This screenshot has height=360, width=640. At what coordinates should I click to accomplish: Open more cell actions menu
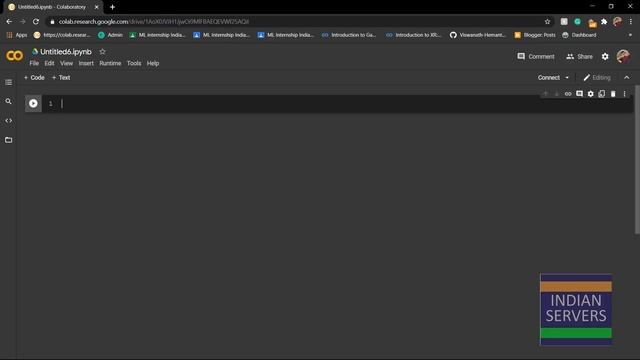(624, 94)
